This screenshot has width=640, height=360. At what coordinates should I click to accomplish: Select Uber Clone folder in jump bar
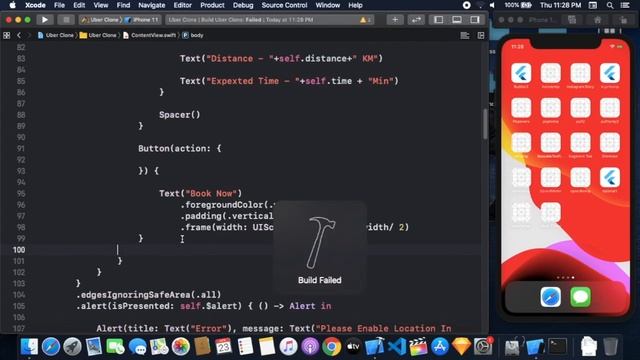point(98,36)
